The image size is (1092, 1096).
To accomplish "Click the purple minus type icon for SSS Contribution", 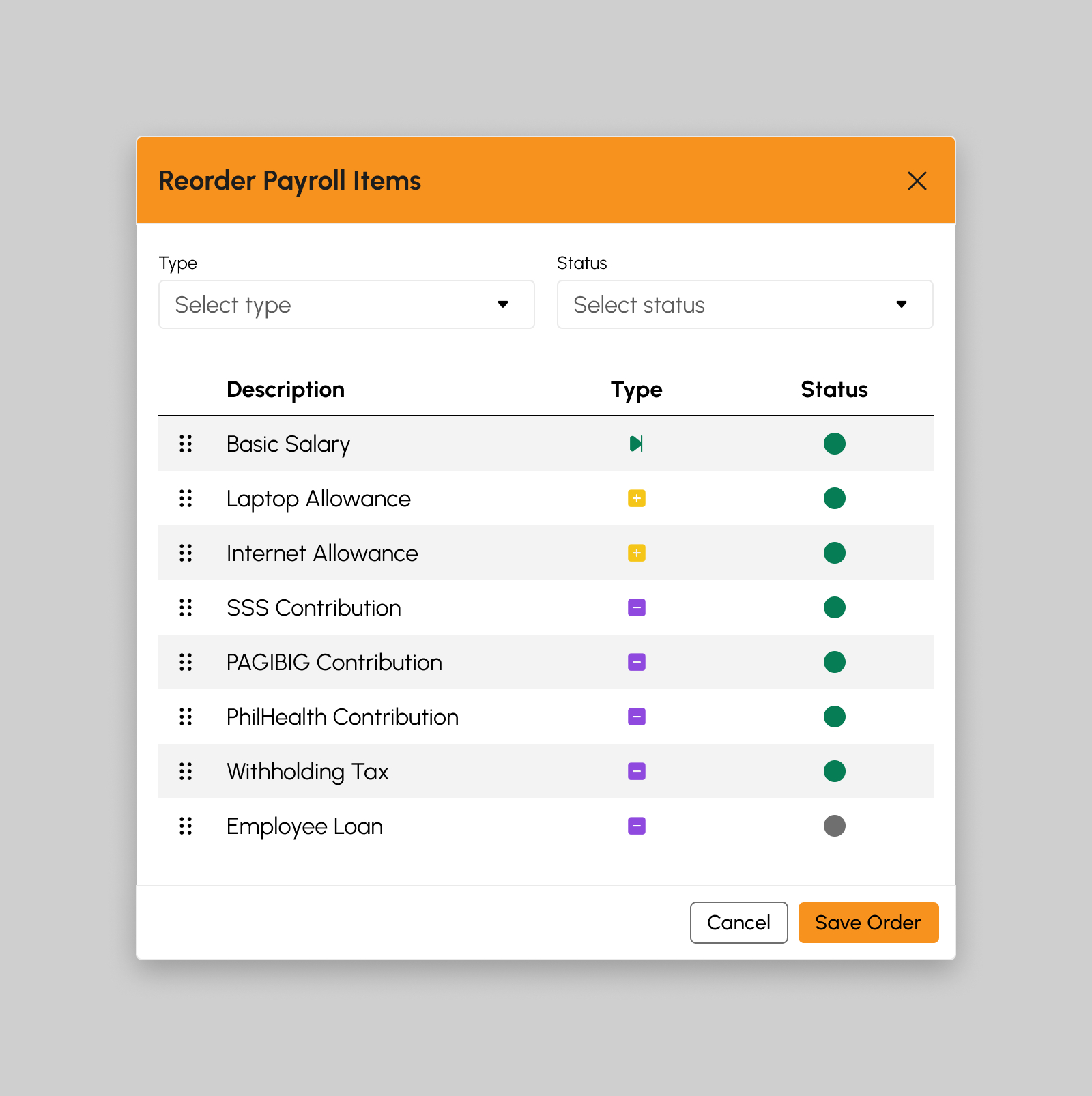I will [x=637, y=607].
